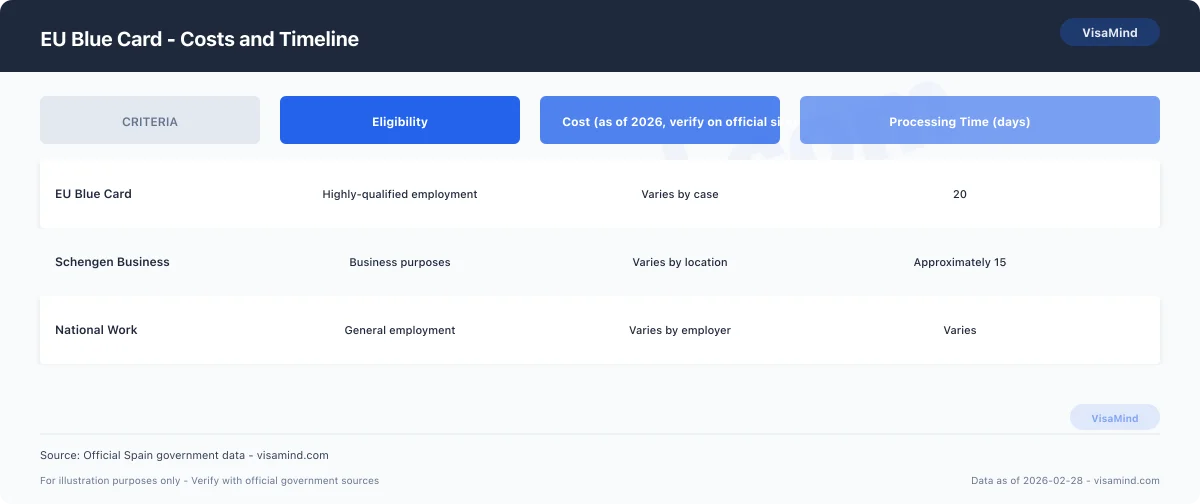Click the Cost (as of 2026) column header
The height and width of the screenshot is (504, 1200).
pos(660,120)
